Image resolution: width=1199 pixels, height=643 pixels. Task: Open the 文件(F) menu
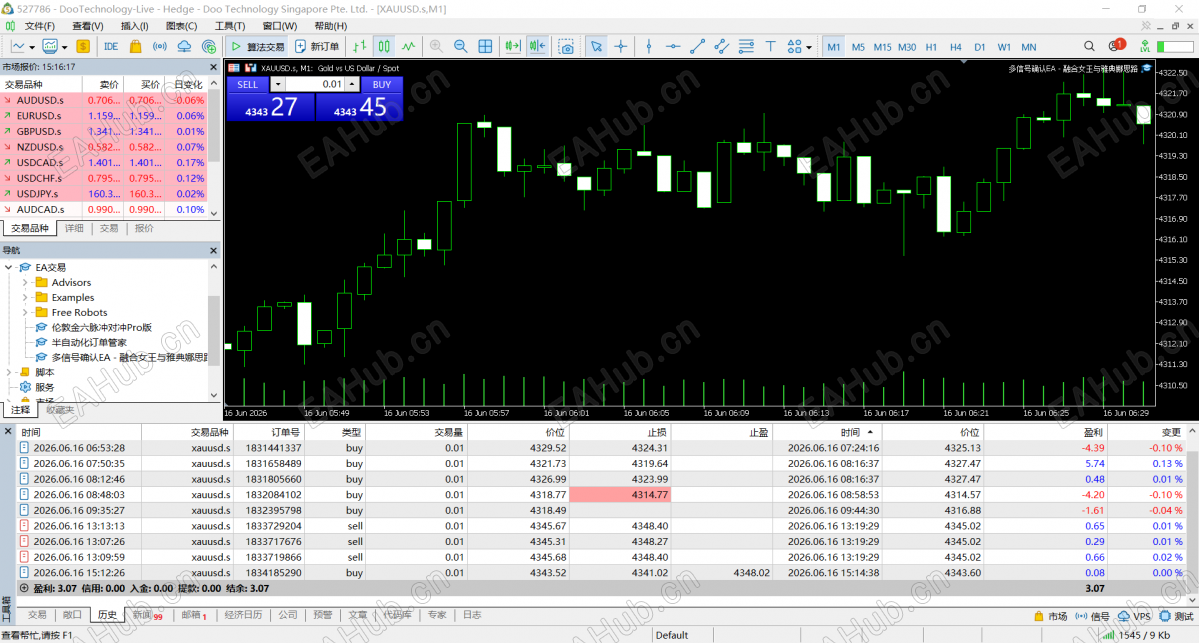(39, 26)
